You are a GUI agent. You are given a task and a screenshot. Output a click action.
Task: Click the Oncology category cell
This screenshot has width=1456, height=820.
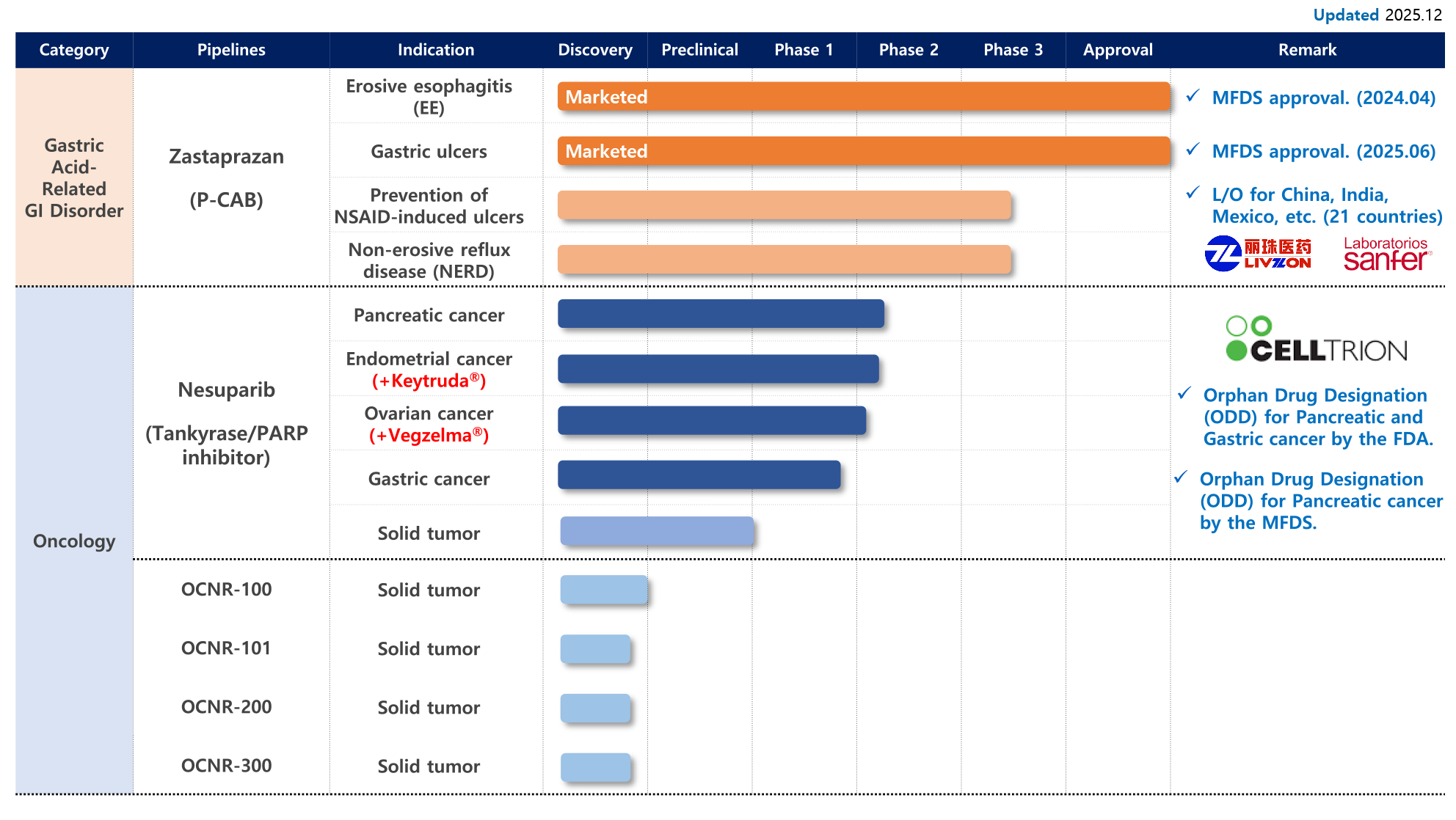pos(74,541)
